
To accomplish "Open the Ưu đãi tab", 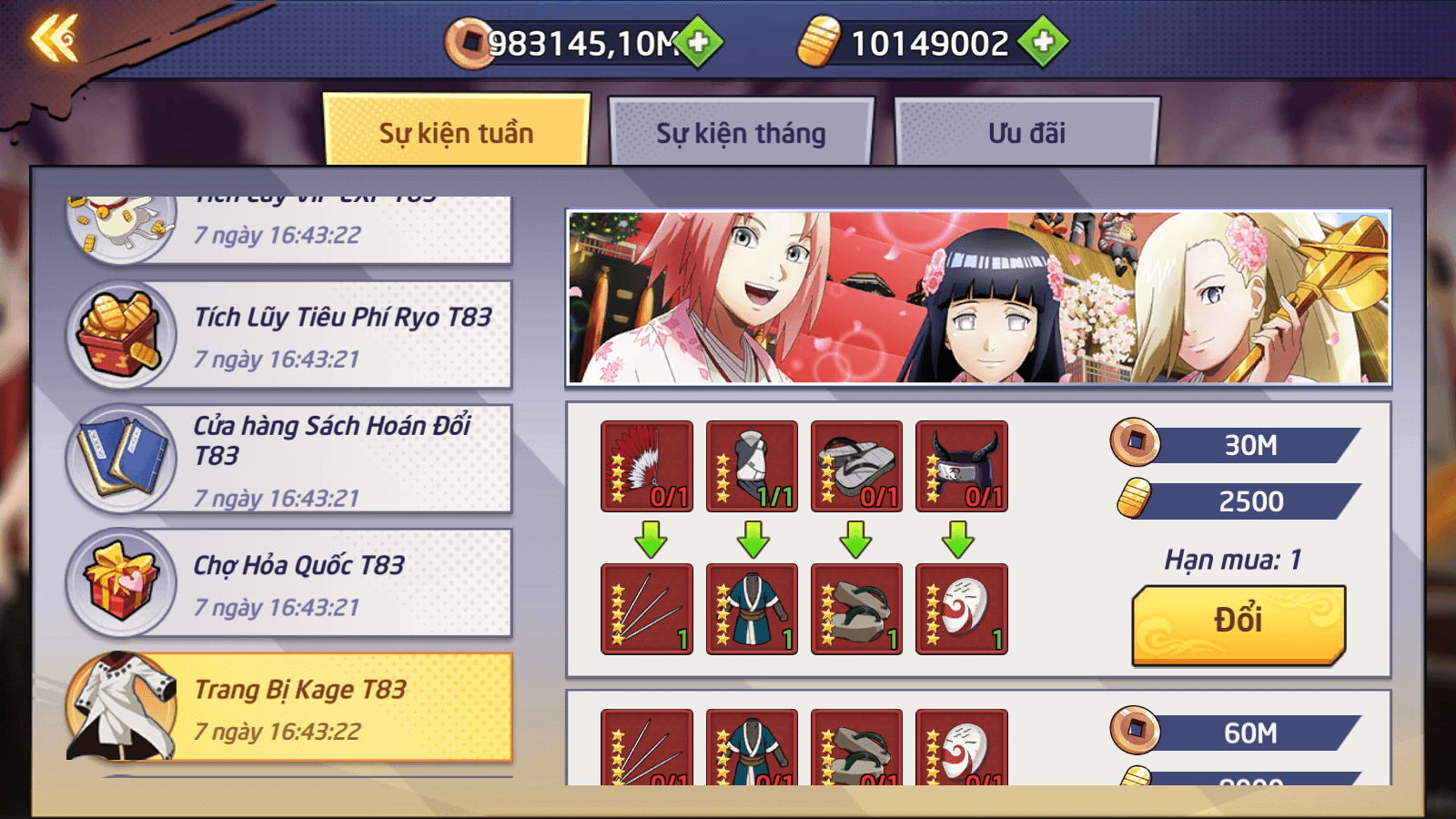I will [1026, 133].
